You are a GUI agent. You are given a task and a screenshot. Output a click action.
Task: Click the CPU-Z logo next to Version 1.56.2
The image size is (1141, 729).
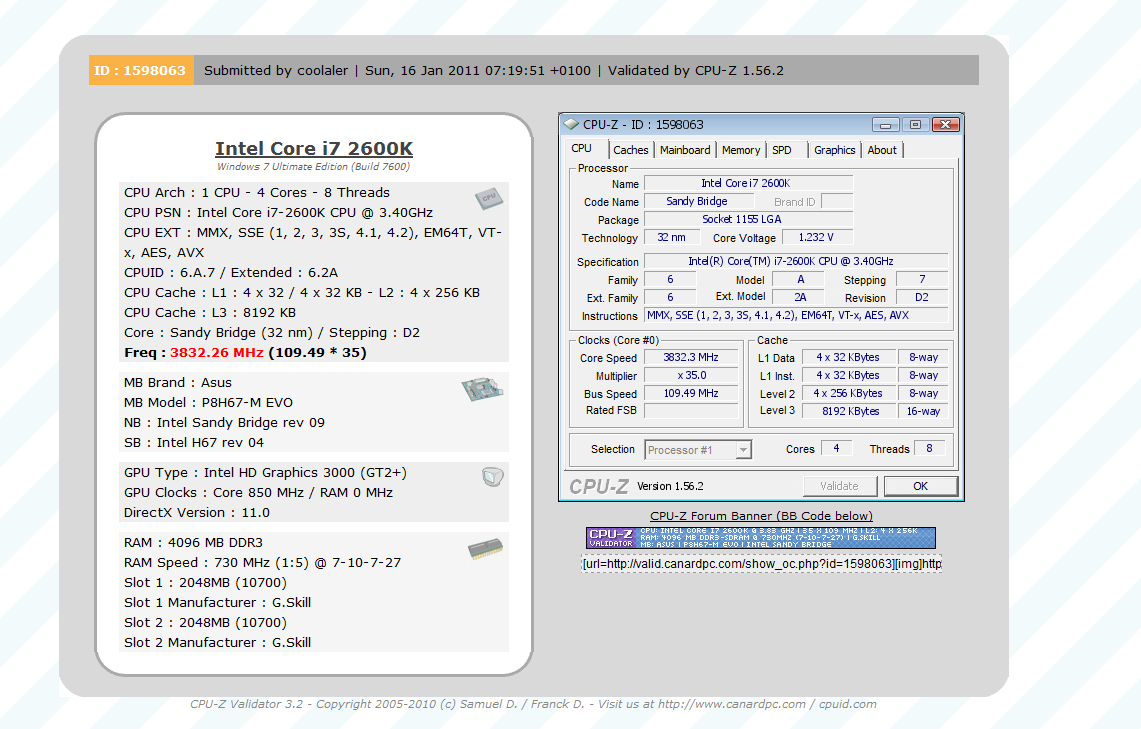click(x=598, y=487)
